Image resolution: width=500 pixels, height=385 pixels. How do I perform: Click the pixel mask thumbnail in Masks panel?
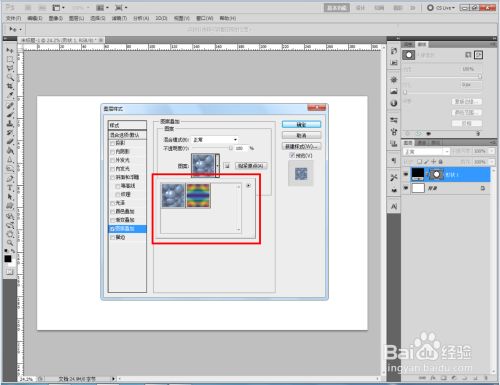pyautogui.click(x=409, y=55)
